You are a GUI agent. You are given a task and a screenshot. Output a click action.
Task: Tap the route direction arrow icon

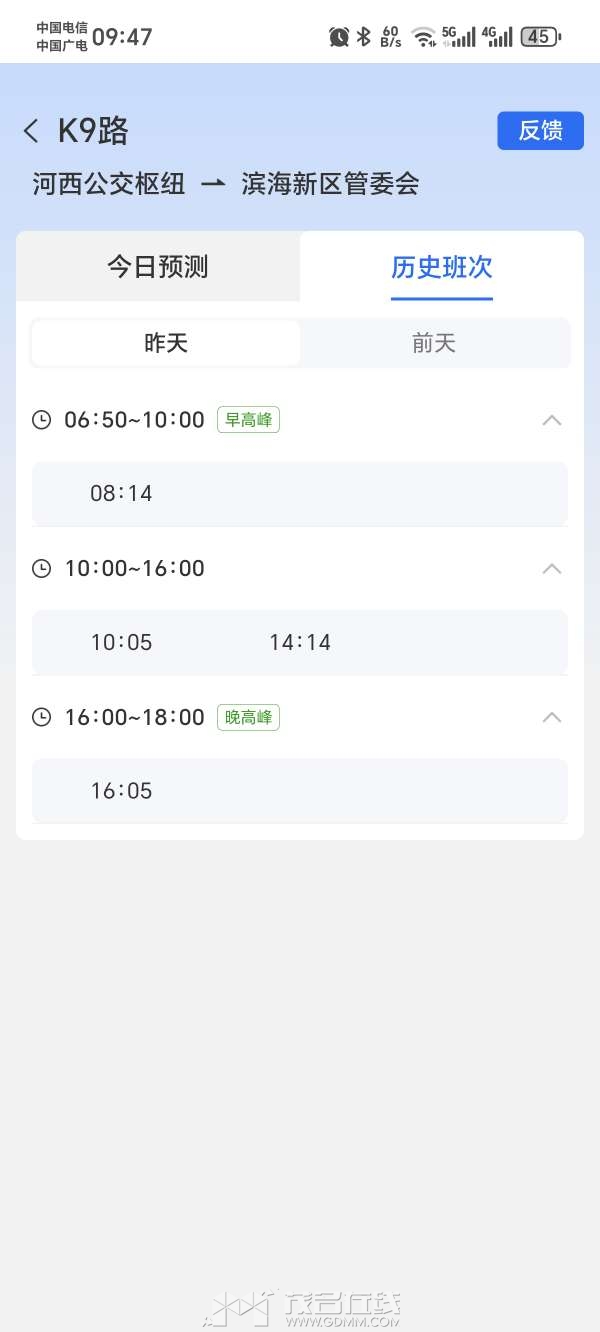point(213,185)
